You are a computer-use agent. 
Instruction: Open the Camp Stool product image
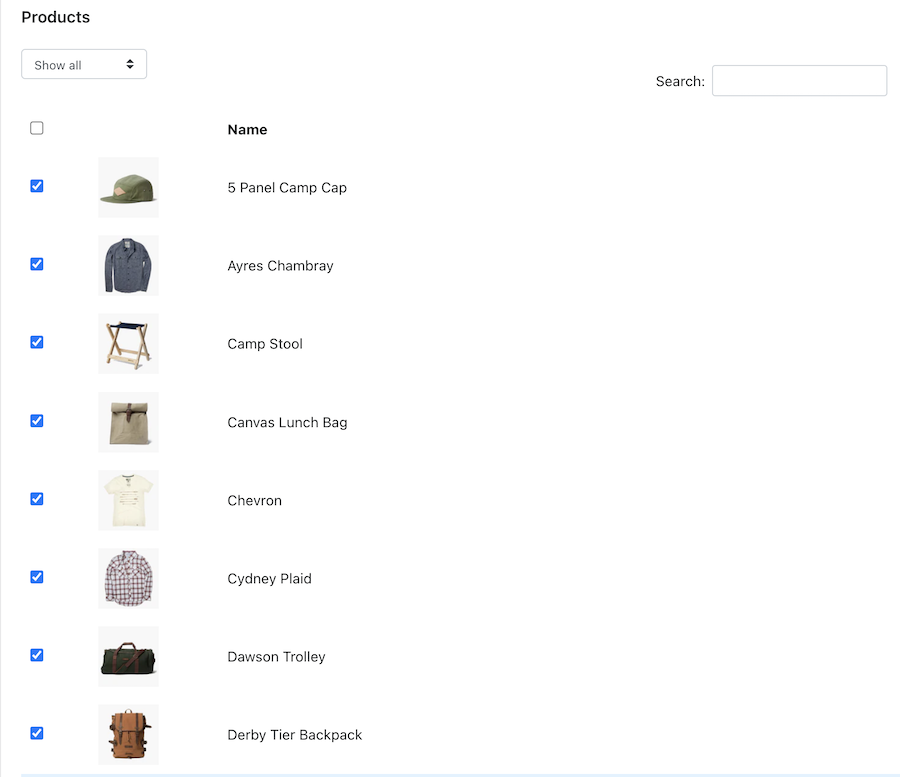pyautogui.click(x=128, y=344)
